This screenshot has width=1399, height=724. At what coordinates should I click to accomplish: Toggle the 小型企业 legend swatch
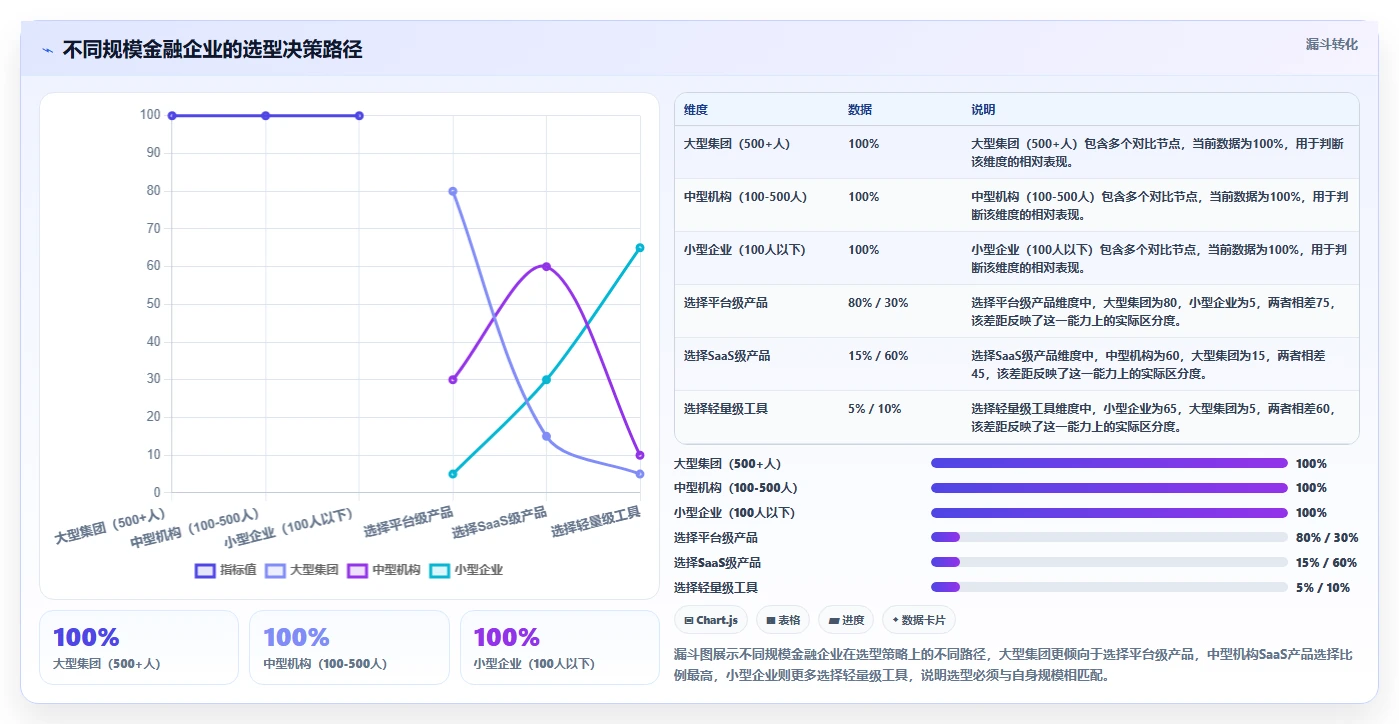point(439,570)
